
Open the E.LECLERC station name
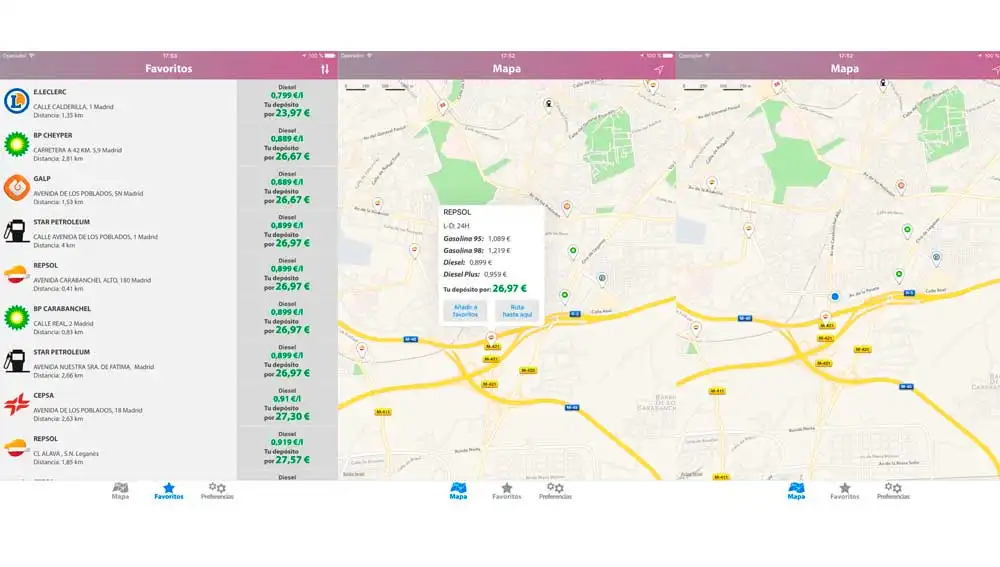[x=50, y=92]
